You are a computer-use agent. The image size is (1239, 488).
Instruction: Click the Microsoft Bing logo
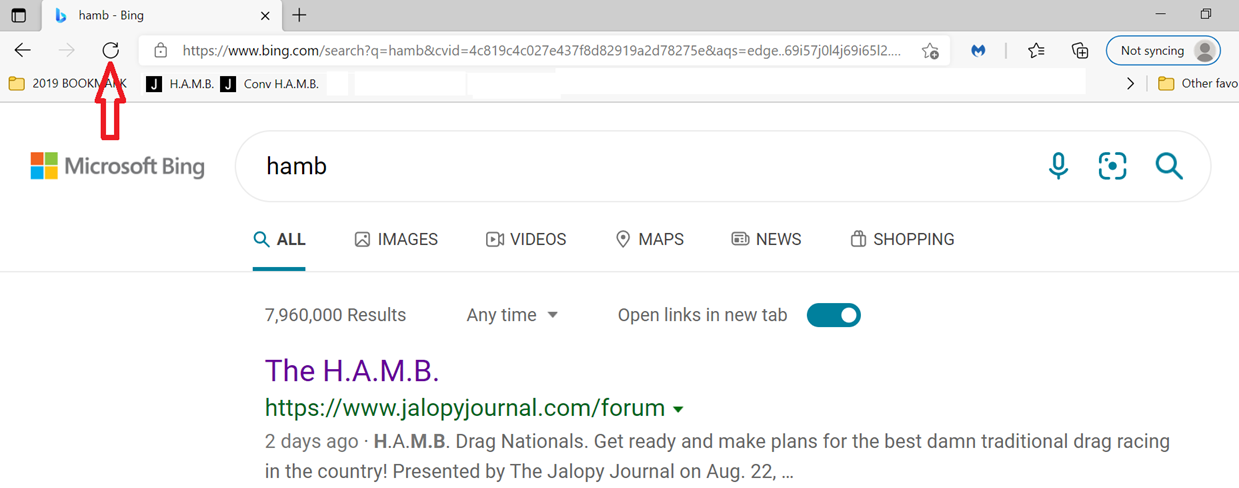(x=118, y=166)
